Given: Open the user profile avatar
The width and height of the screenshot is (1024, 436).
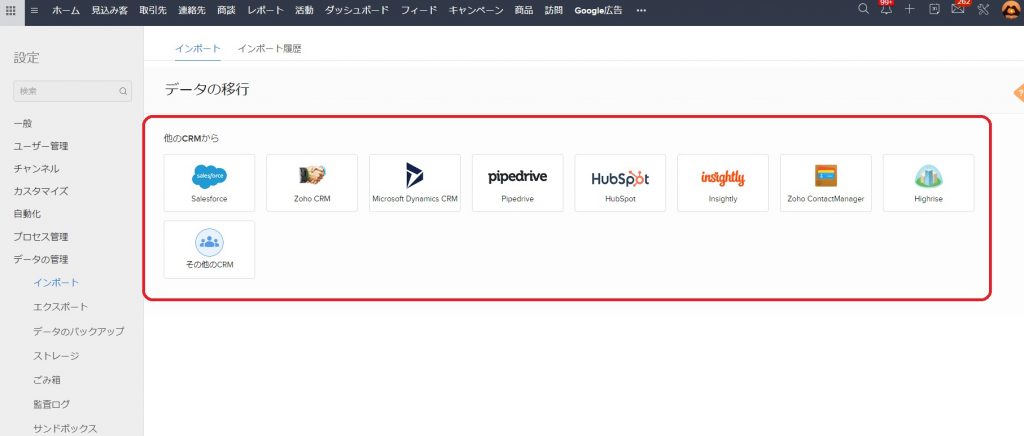Looking at the screenshot, I should (1011, 10).
